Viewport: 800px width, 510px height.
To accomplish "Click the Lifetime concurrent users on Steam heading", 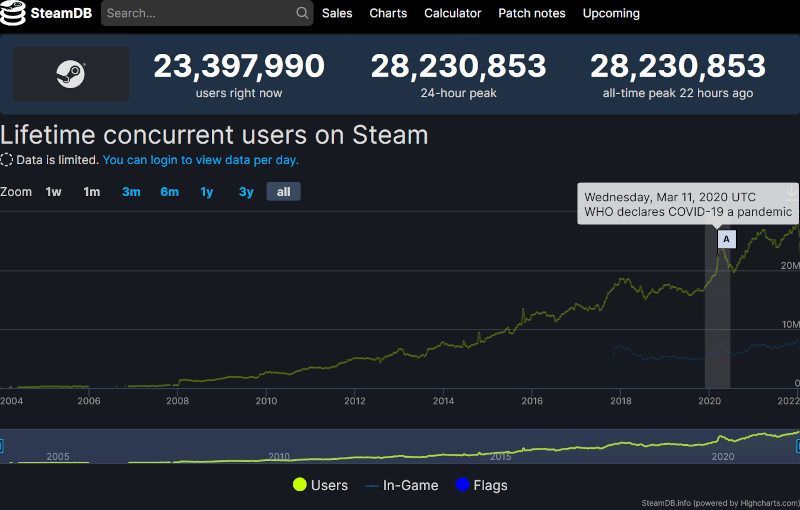I will tap(214, 135).
